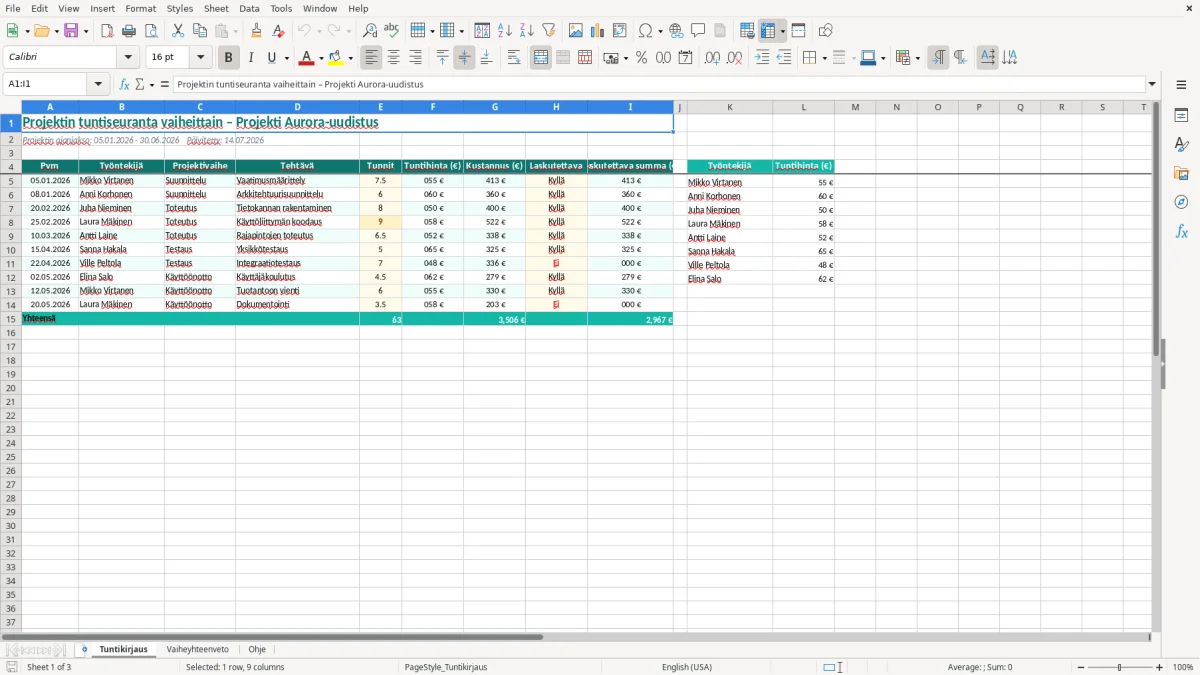Open the Format menu

tap(140, 8)
